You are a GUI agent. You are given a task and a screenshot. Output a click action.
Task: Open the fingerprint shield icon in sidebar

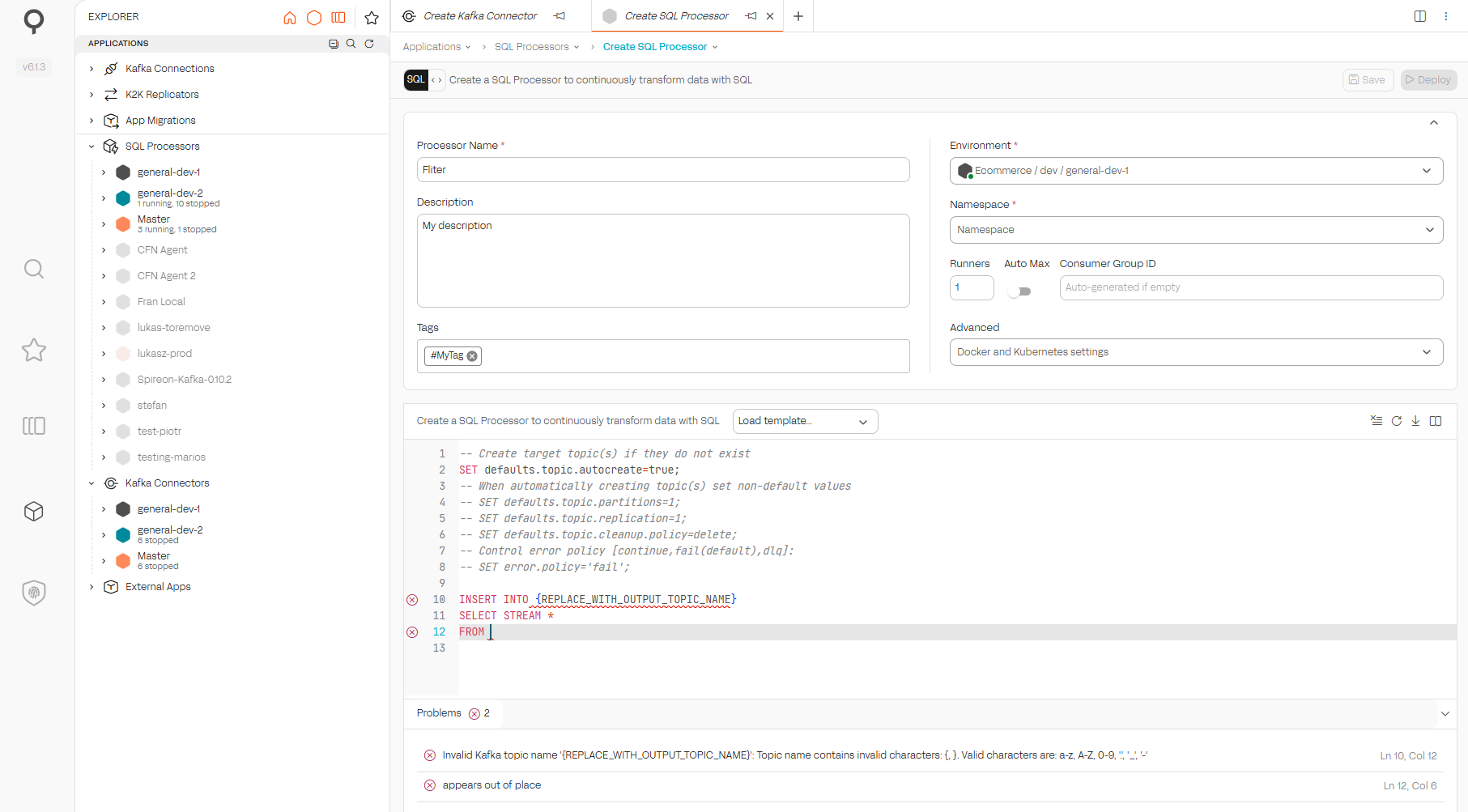(33, 593)
